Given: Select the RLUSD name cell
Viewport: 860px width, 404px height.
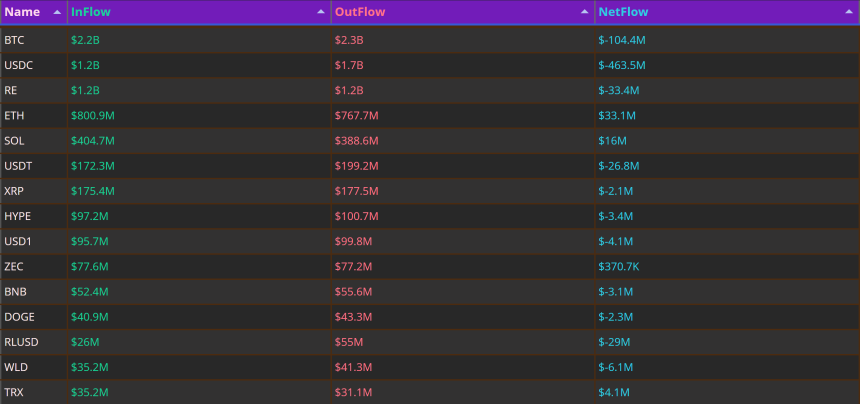Looking at the screenshot, I should tap(34, 343).
